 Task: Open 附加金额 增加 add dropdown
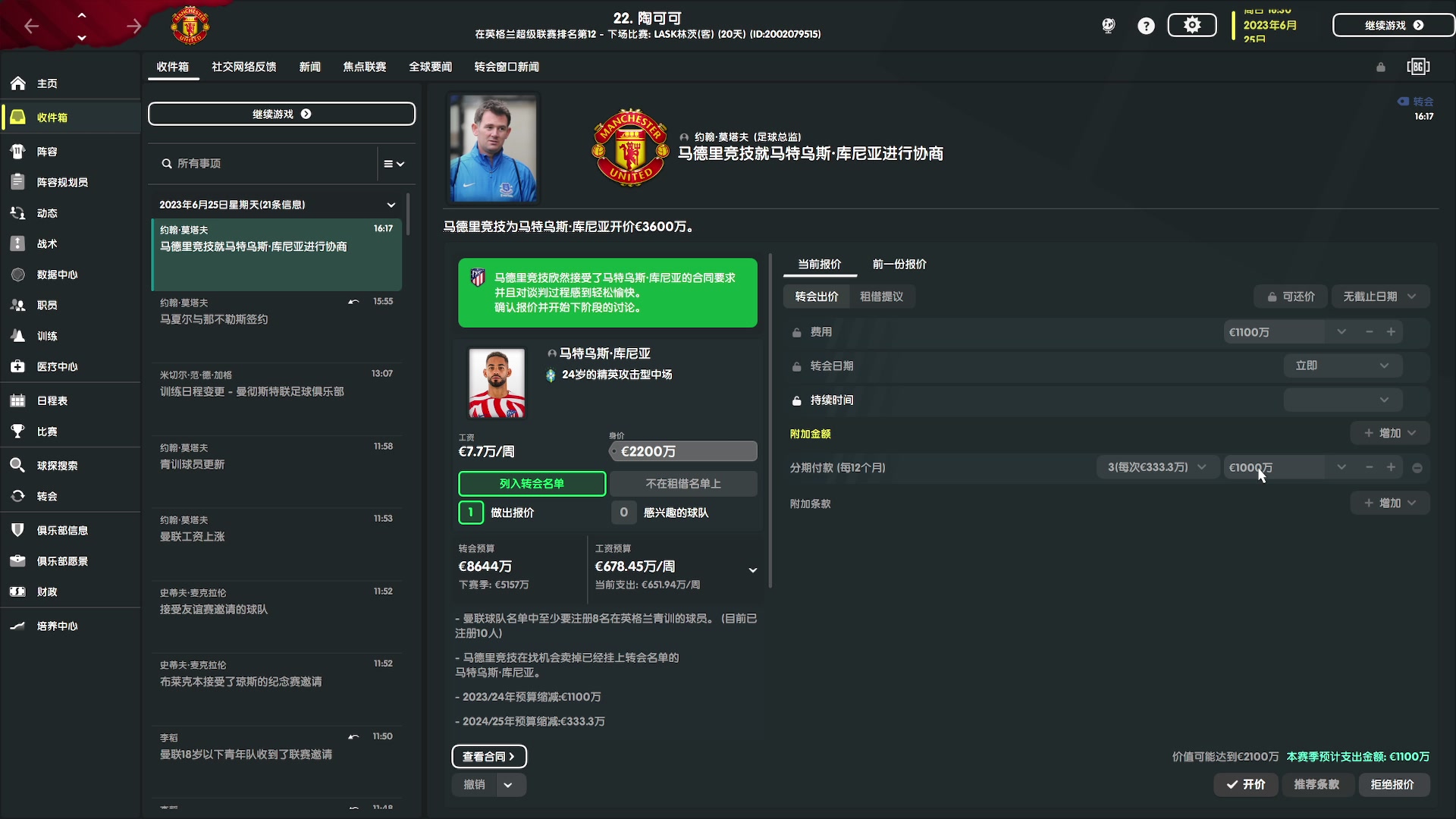[x=1389, y=433]
